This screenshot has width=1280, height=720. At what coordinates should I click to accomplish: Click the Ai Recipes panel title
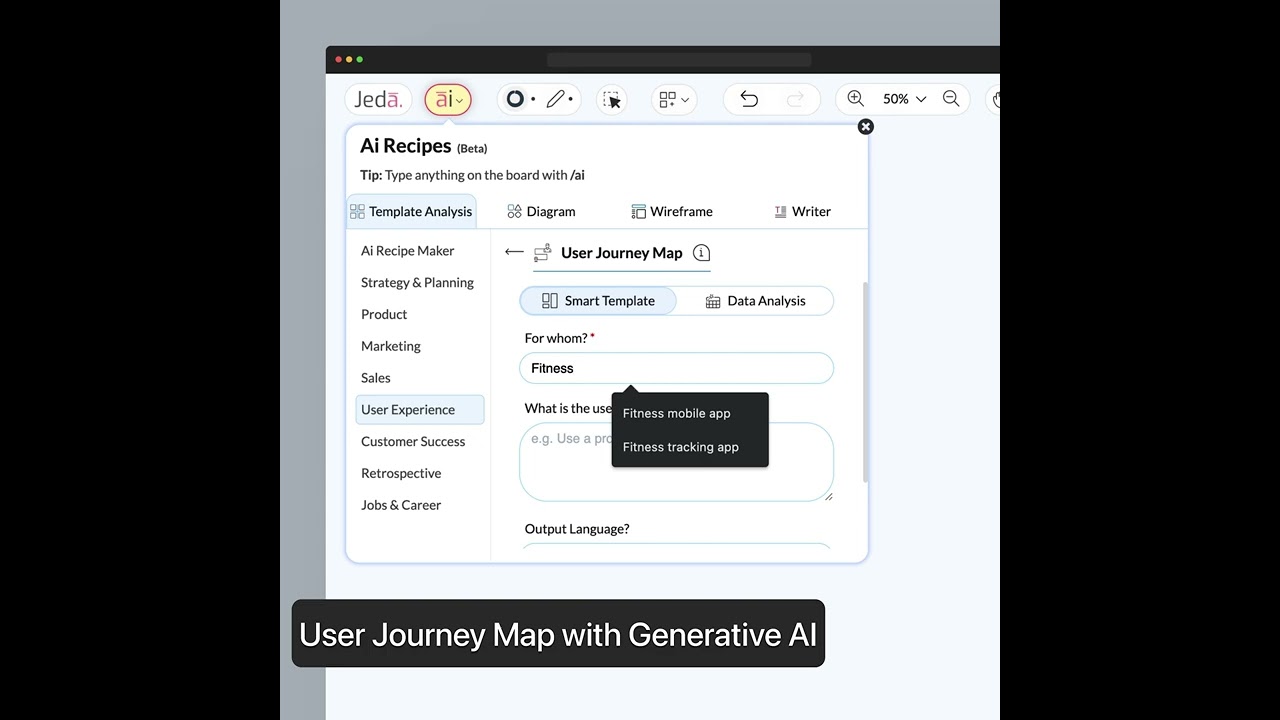pyautogui.click(x=406, y=146)
